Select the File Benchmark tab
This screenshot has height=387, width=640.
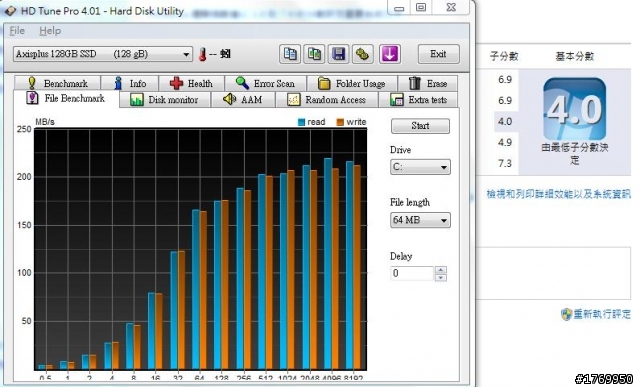coord(66,98)
